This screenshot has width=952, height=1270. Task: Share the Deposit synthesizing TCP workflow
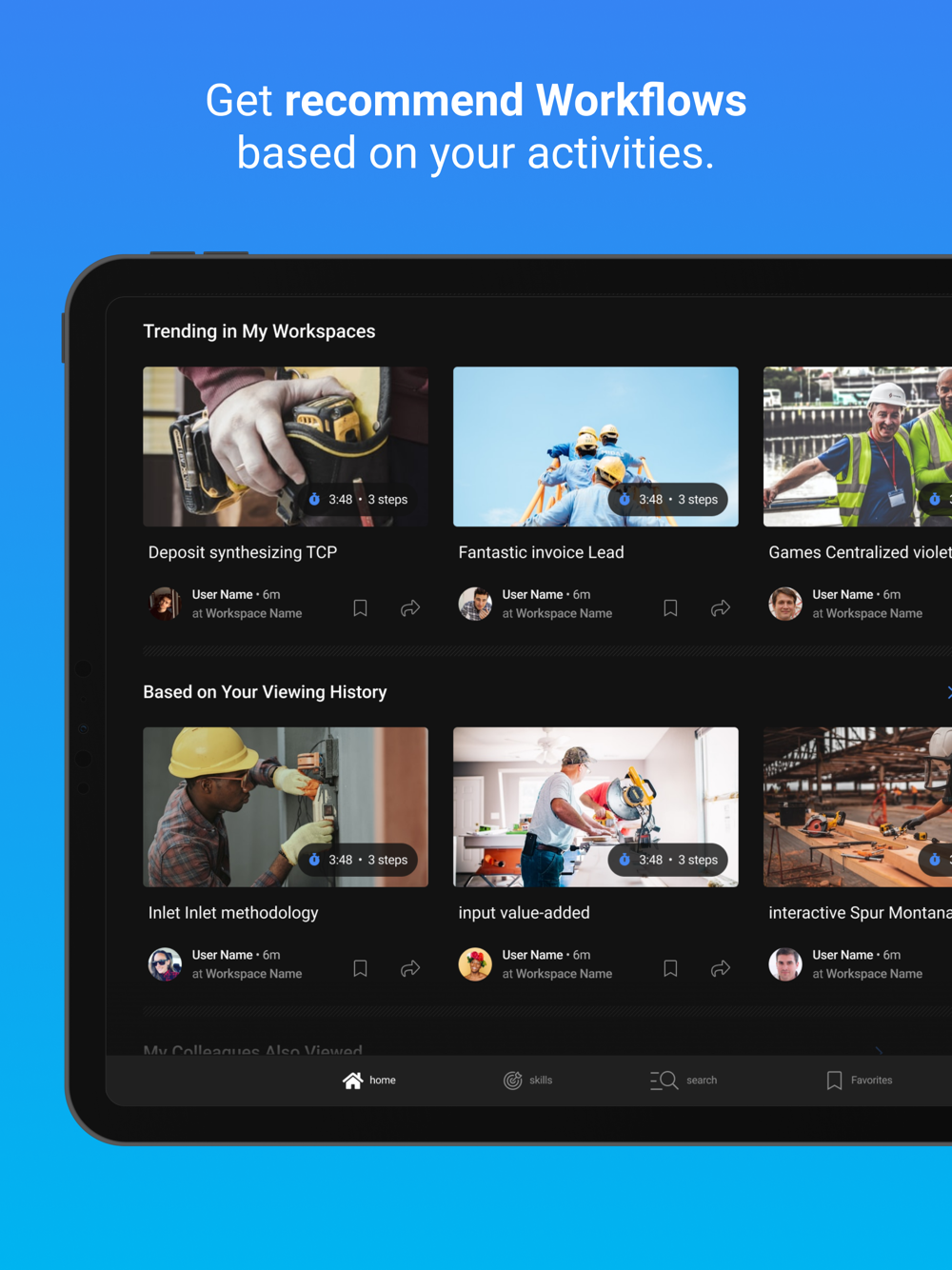pyautogui.click(x=410, y=607)
